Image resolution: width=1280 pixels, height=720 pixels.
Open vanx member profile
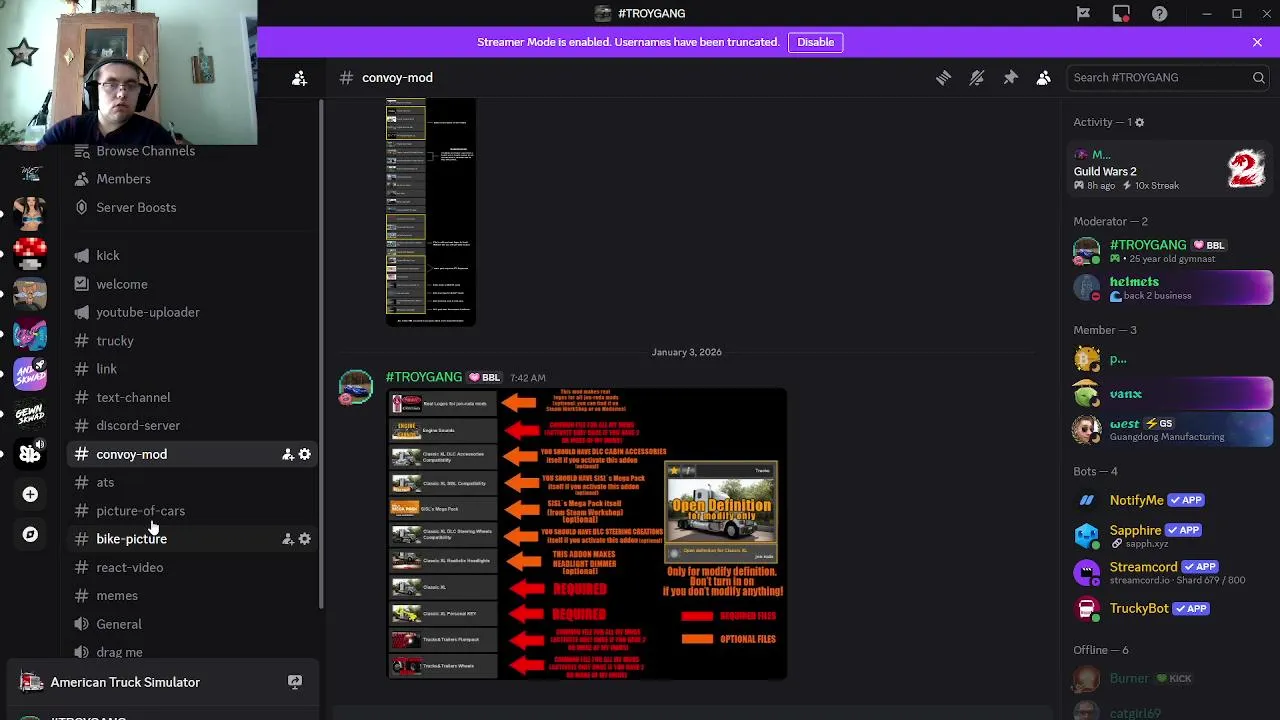(1170, 394)
